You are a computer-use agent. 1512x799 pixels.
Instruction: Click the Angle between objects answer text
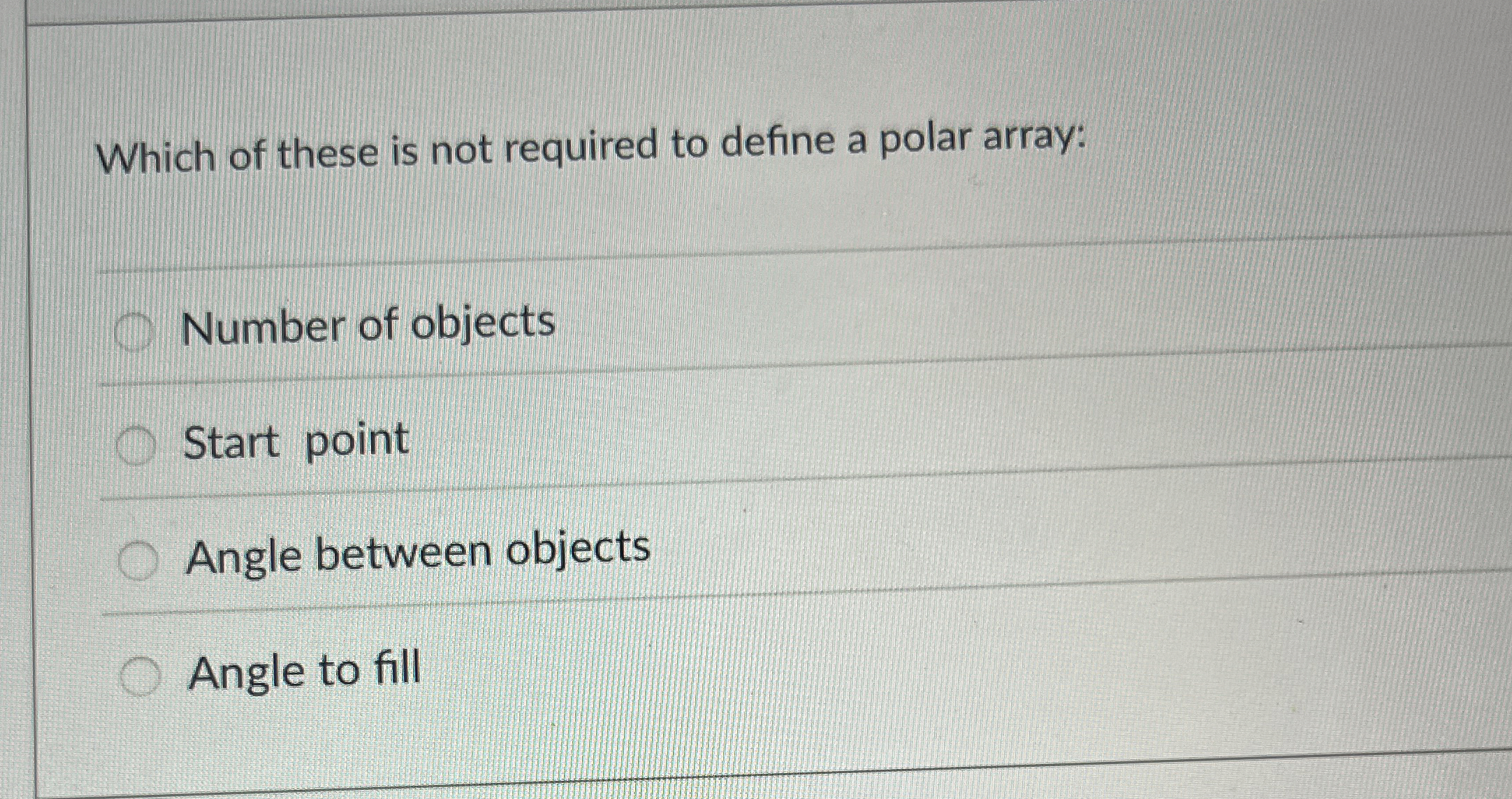(419, 554)
